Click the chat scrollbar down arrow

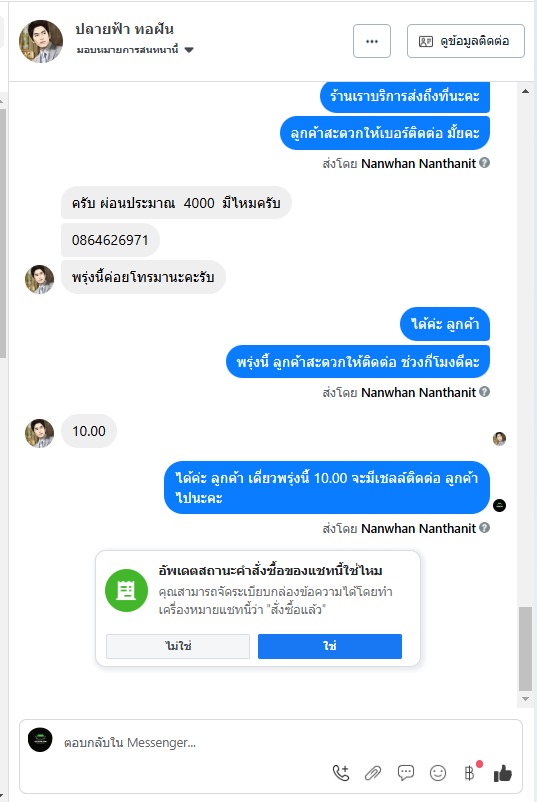point(525,699)
